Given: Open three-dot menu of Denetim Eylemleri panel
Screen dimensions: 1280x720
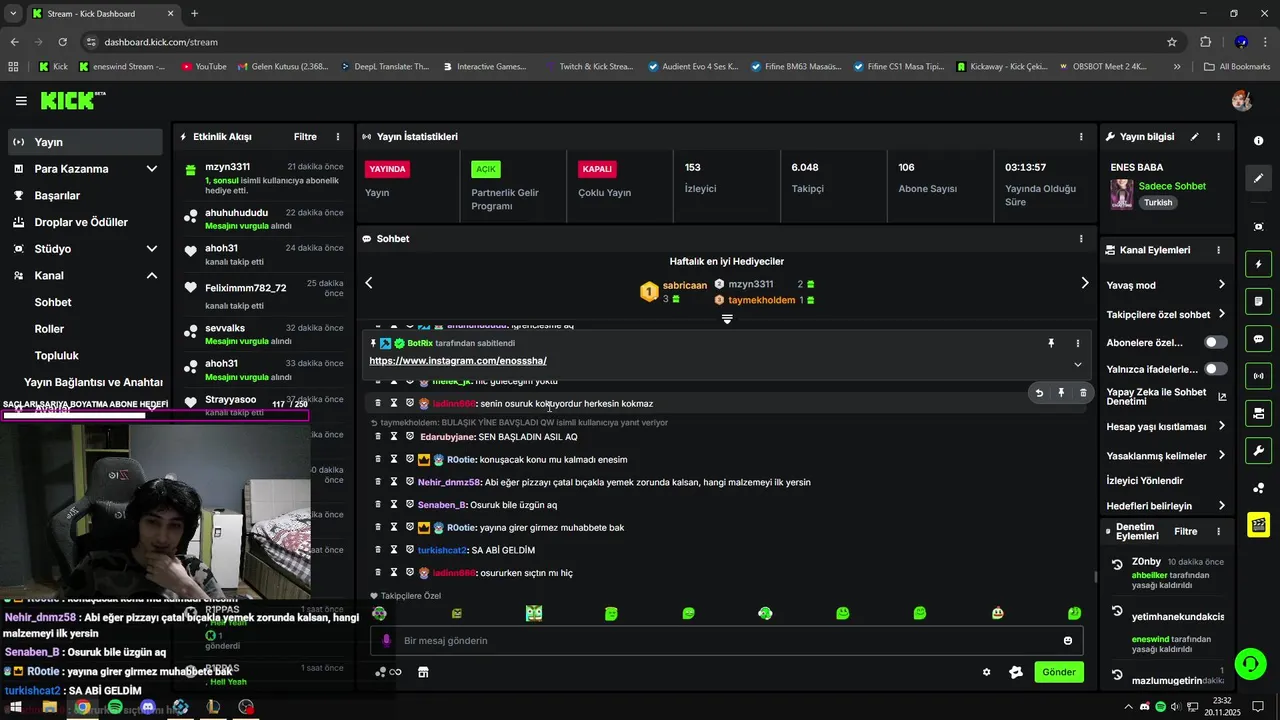Looking at the screenshot, I should [x=1218, y=531].
